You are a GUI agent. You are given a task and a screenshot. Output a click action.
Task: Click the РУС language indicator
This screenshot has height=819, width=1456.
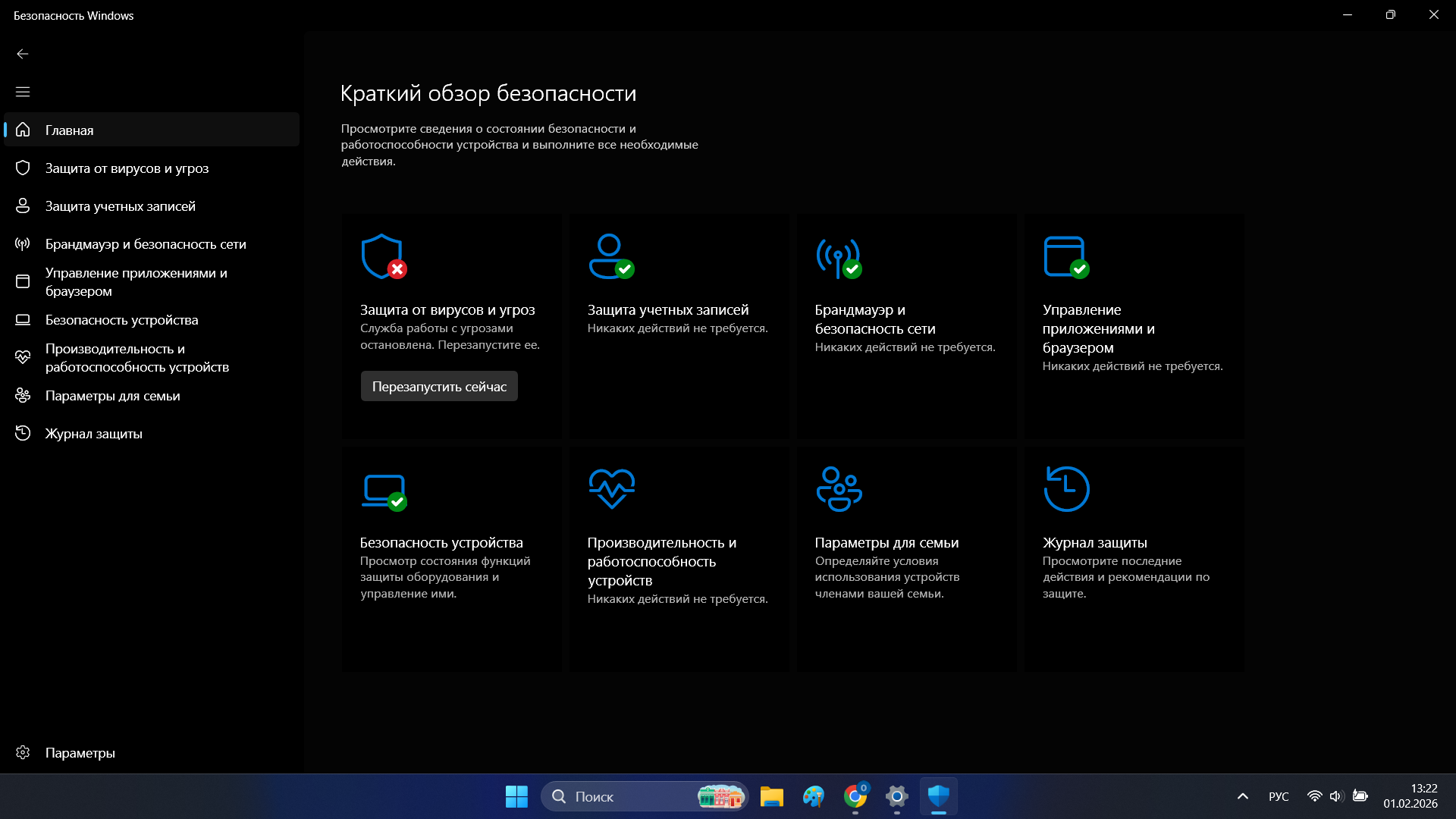click(1279, 796)
